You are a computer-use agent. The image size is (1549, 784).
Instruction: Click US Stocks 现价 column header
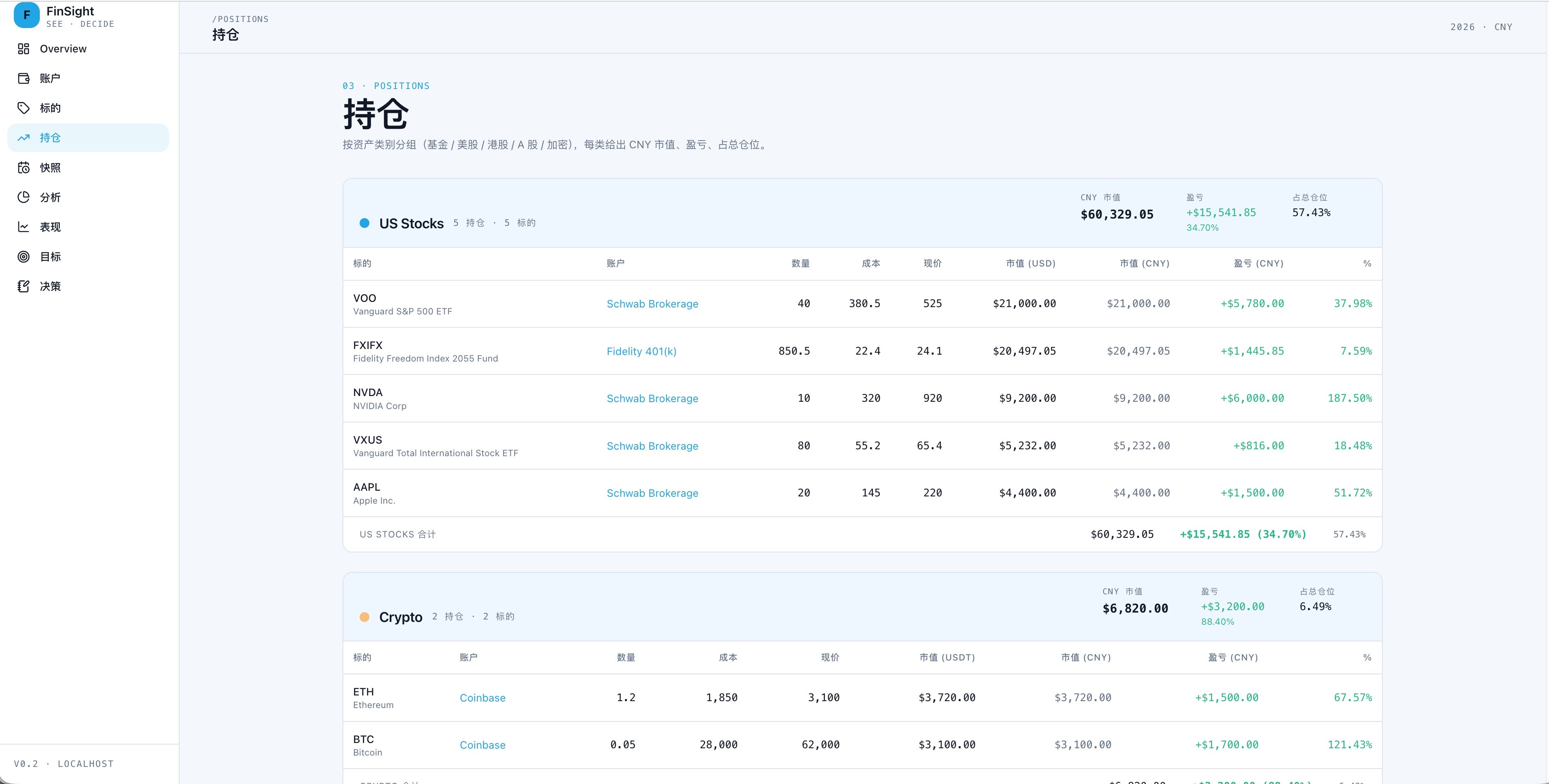tap(933, 263)
